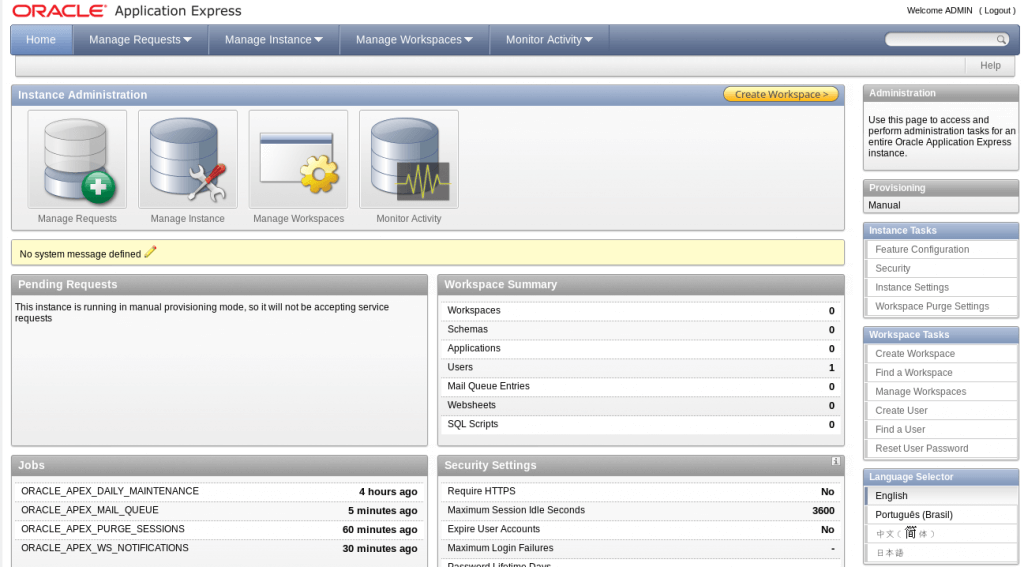Select Japanese language option
1024x567 pixels.
click(889, 553)
